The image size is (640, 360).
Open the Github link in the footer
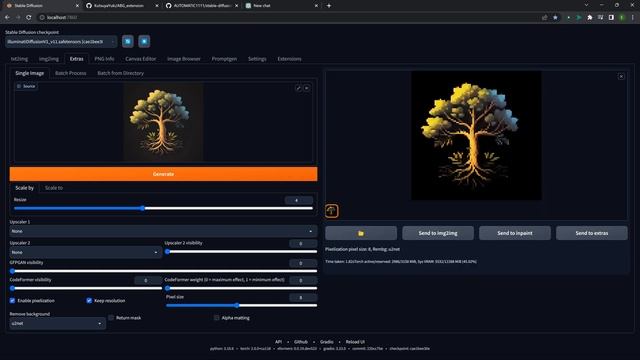coord(301,342)
